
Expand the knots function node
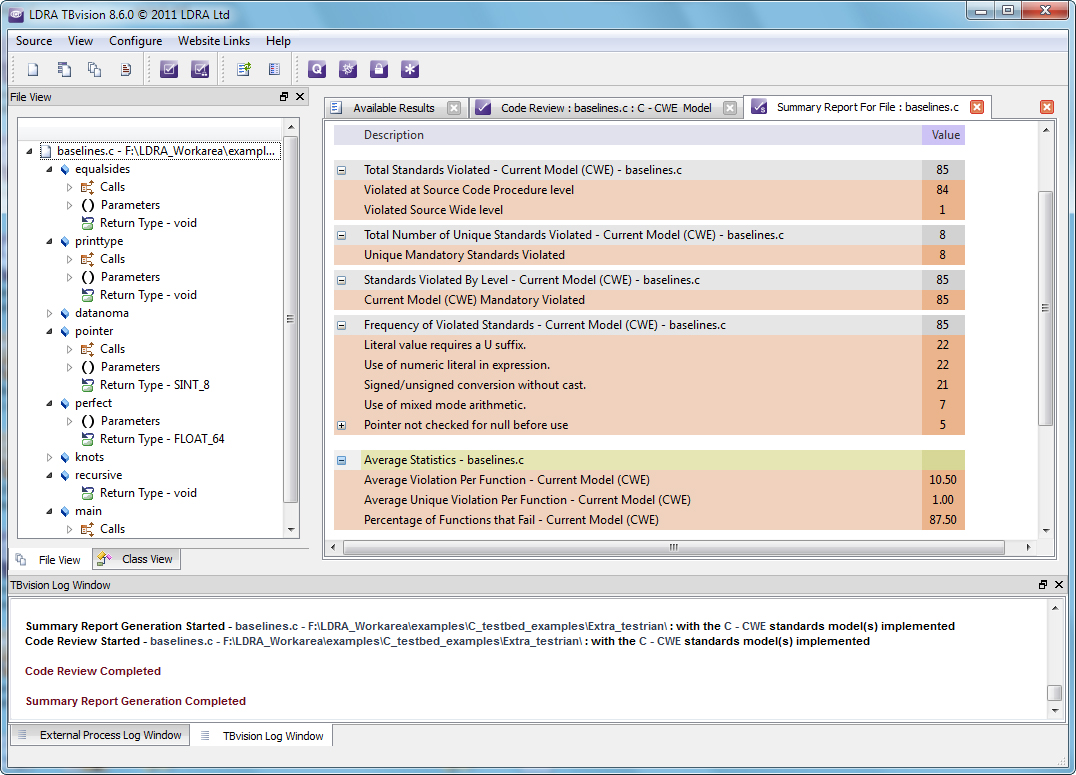pos(50,457)
